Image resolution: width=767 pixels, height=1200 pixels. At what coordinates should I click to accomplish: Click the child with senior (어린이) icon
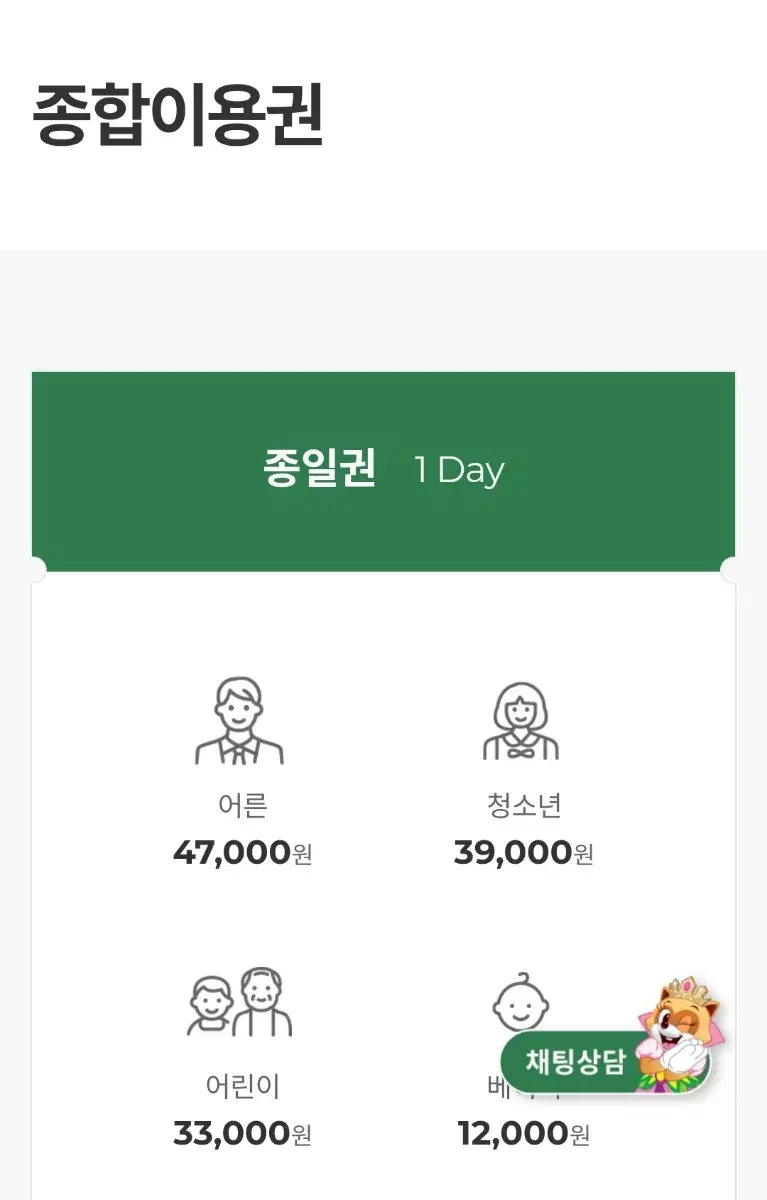click(x=240, y=1002)
